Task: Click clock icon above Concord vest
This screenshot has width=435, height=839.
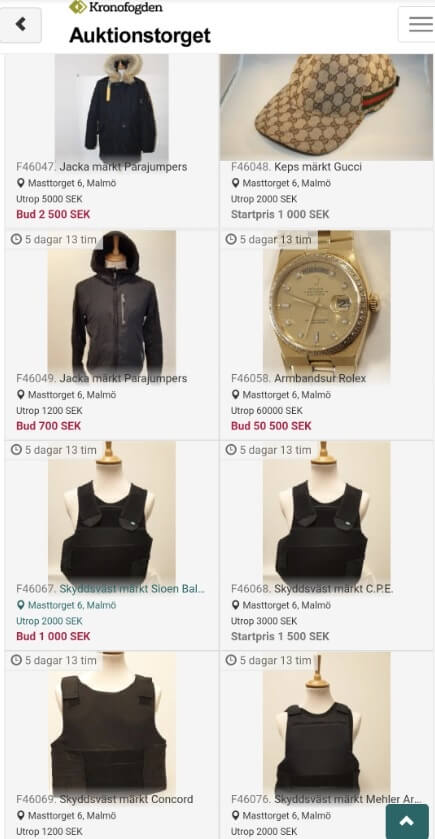Action: pos(16,660)
